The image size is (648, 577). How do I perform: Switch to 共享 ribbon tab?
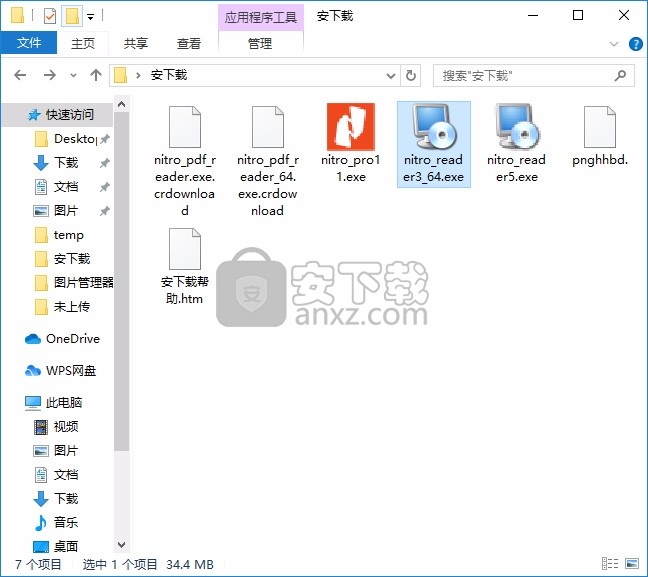[136, 43]
